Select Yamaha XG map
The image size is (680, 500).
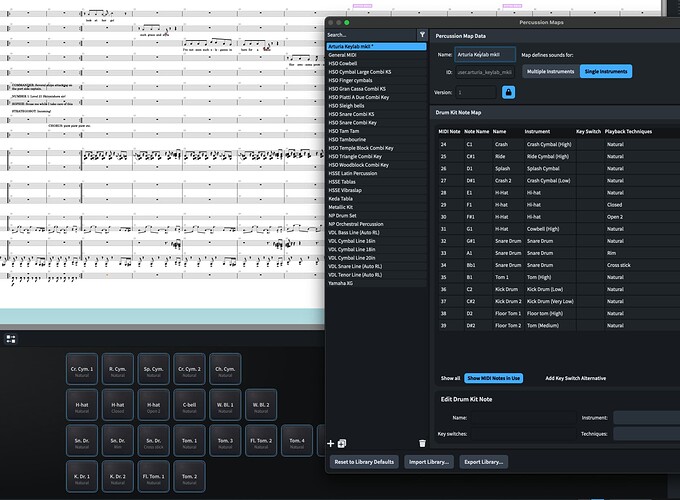376,283
